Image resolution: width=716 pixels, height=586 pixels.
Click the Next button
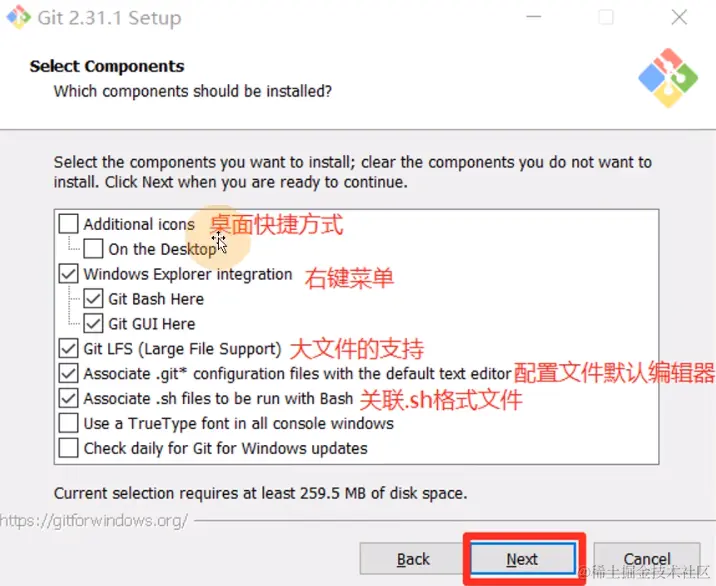523,559
